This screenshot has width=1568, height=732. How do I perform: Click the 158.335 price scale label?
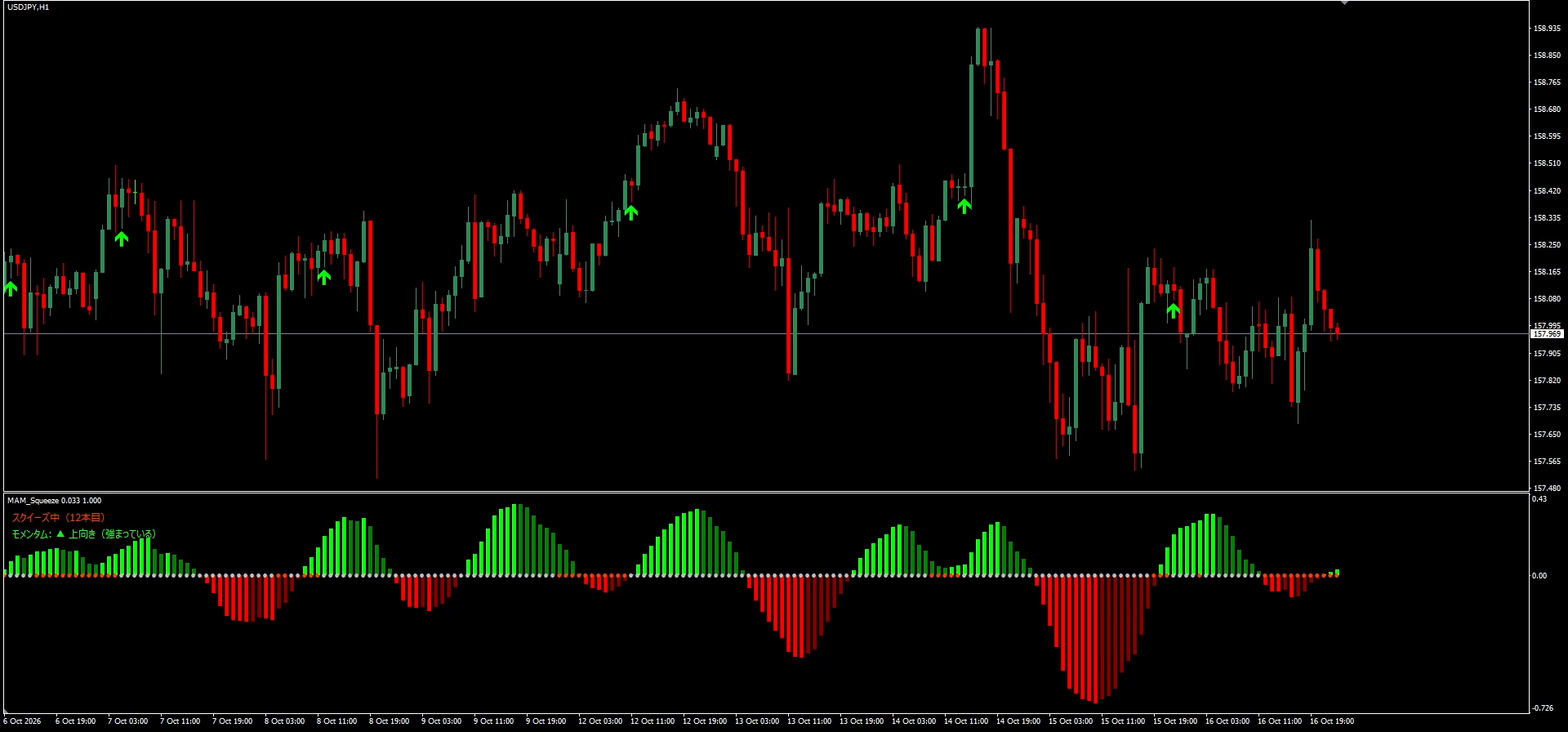coord(1547,218)
